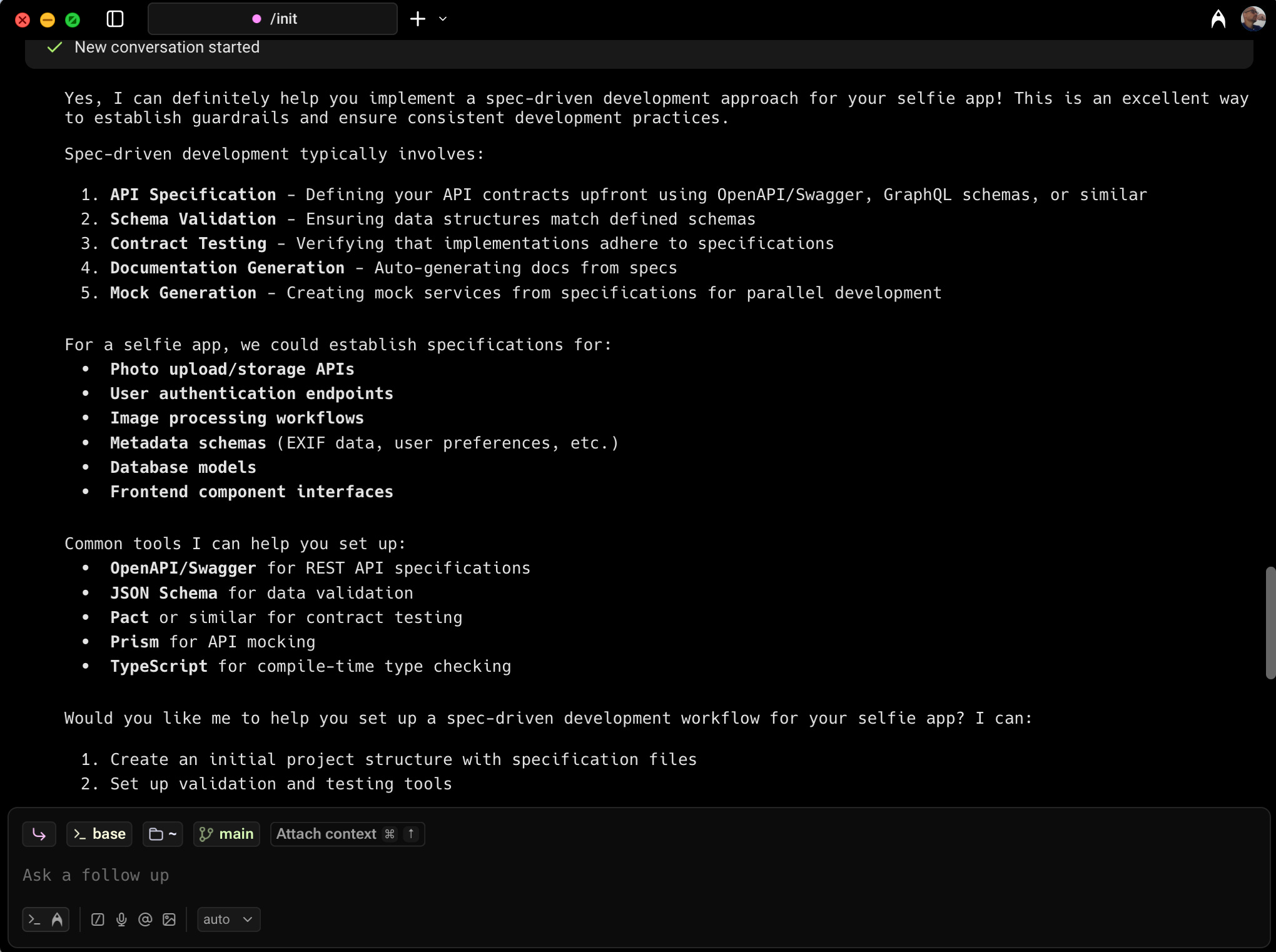Image resolution: width=1276 pixels, height=952 pixels.
Task: Open the Warp AI logo menu top-right
Action: coord(1218,19)
